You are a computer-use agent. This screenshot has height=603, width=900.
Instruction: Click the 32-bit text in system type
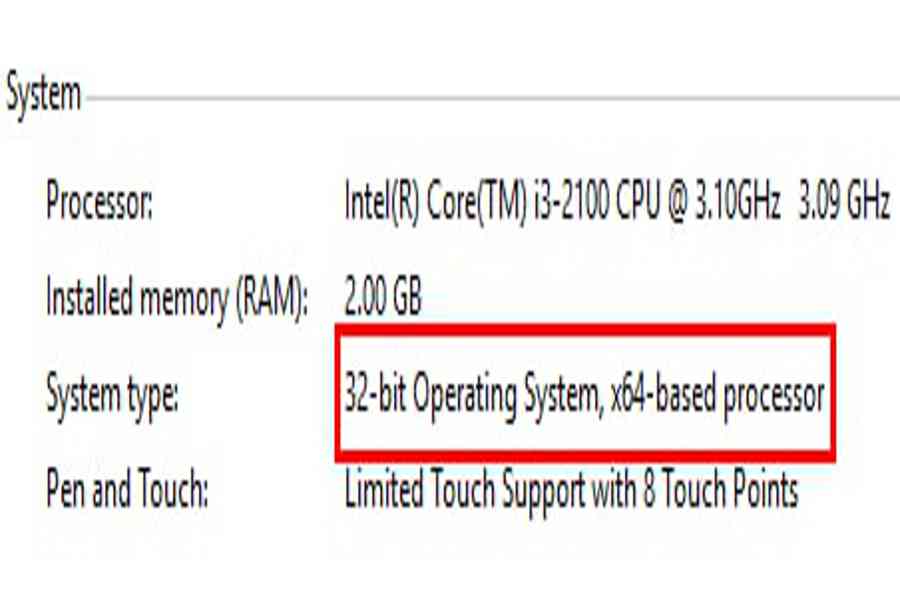point(371,396)
